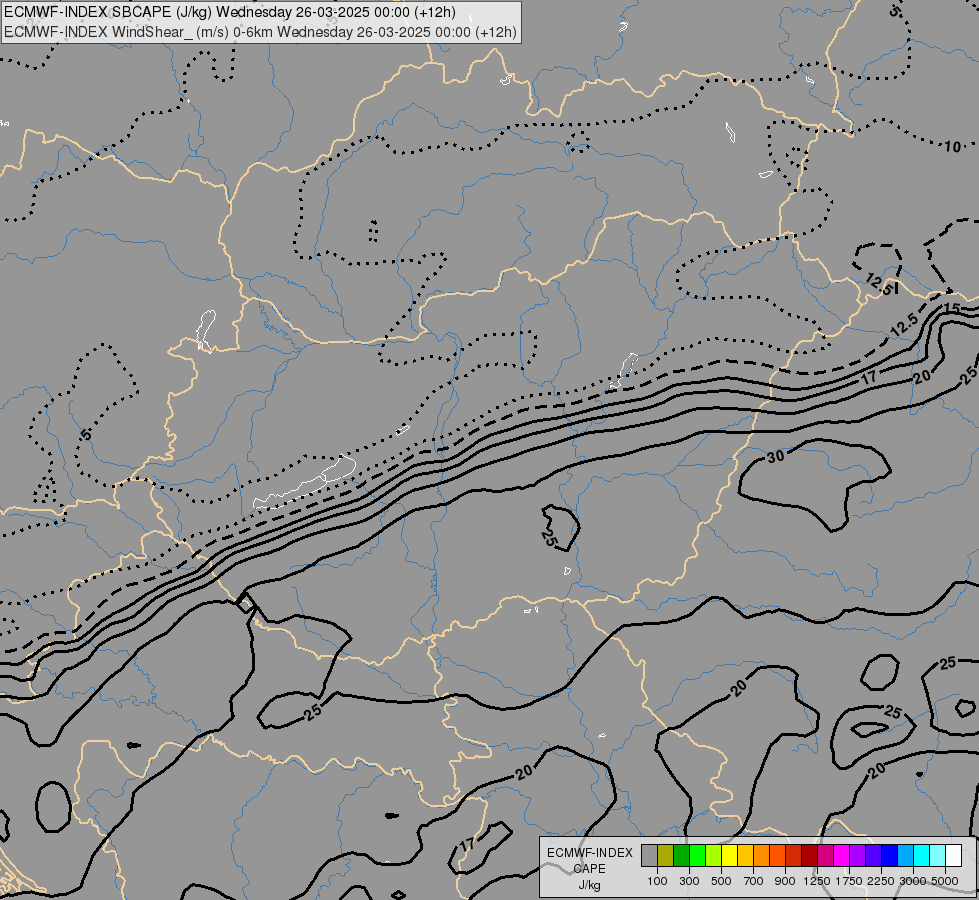Choose the pure blue swatch after 2250
The image size is (979, 900).
(x=890, y=856)
